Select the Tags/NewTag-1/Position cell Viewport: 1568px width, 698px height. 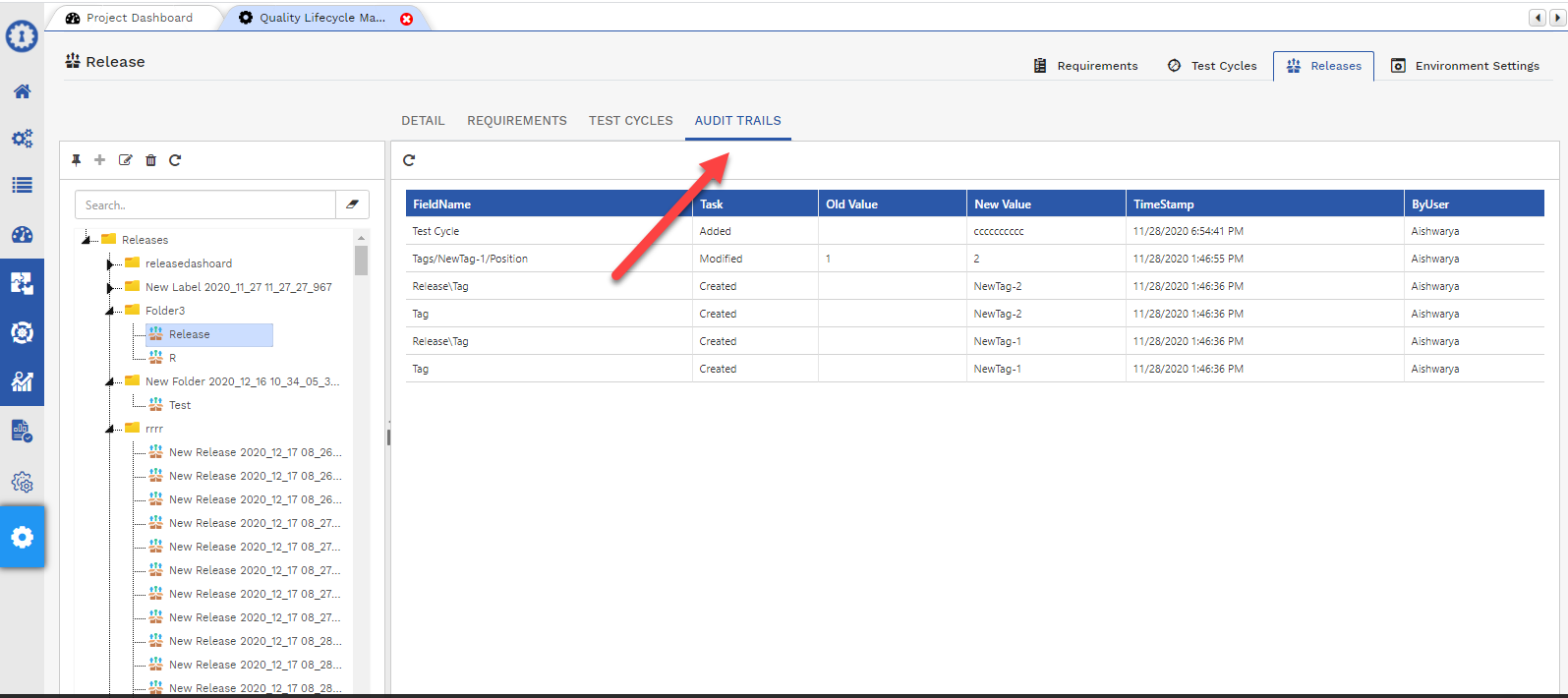pyautogui.click(x=549, y=259)
